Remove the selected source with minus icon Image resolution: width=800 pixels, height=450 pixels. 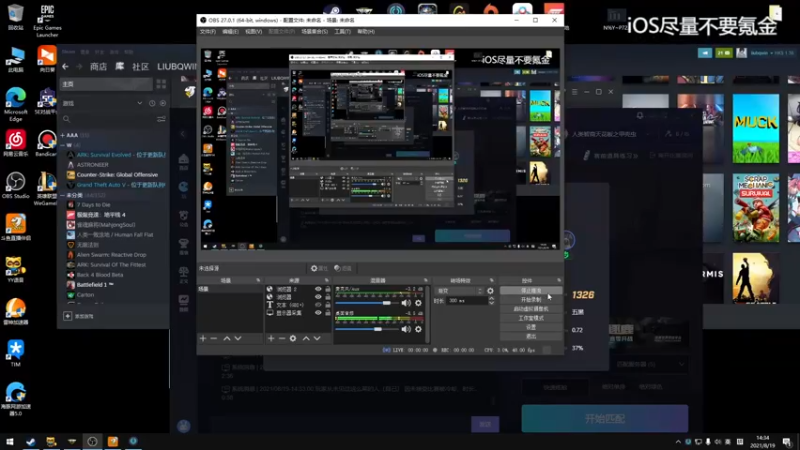click(x=282, y=338)
